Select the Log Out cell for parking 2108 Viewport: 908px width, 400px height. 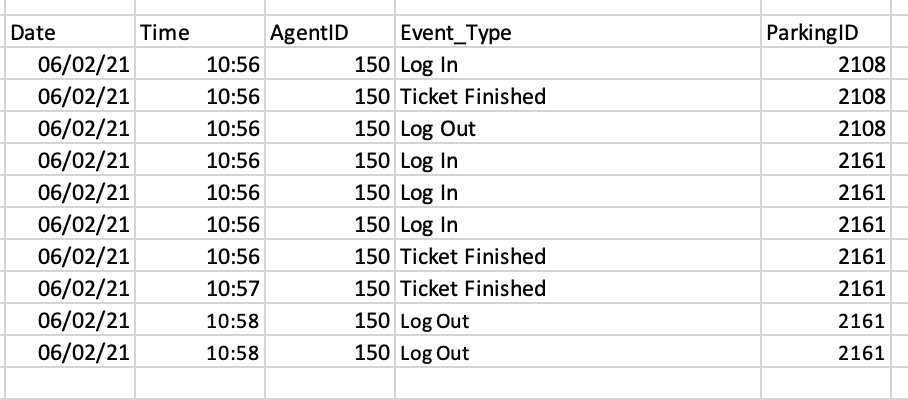click(577, 128)
